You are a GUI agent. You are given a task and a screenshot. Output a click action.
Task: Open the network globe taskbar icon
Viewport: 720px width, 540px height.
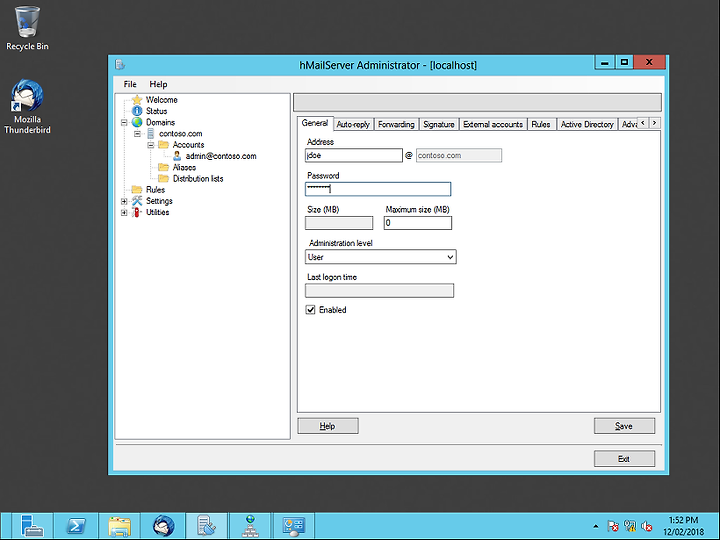click(250, 526)
